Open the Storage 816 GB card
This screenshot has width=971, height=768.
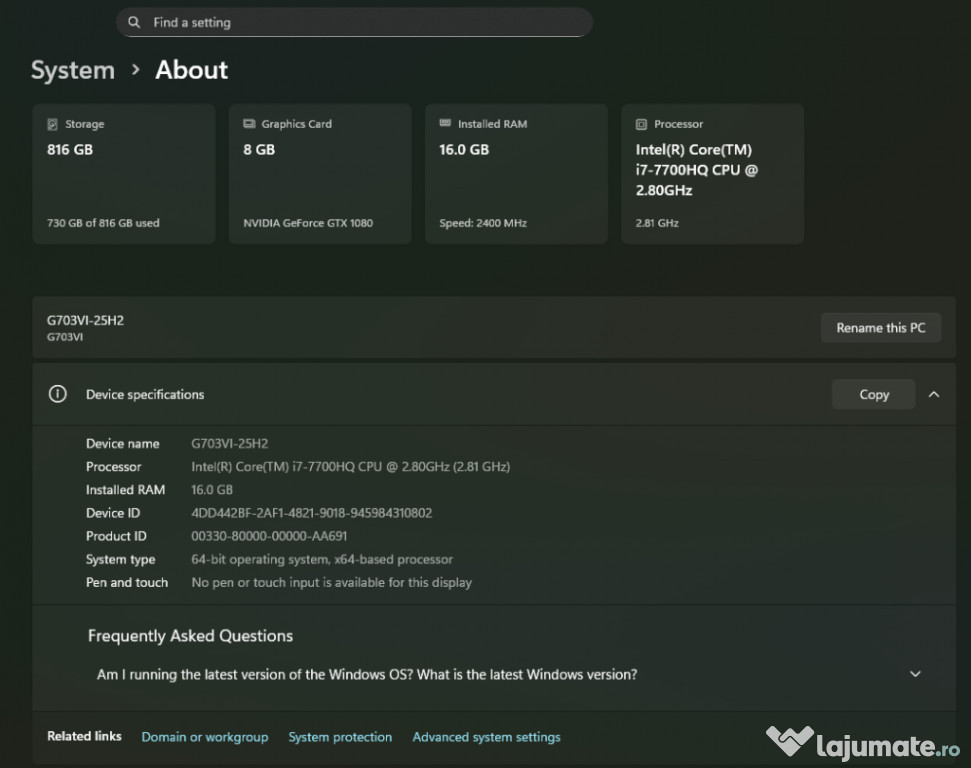124,175
